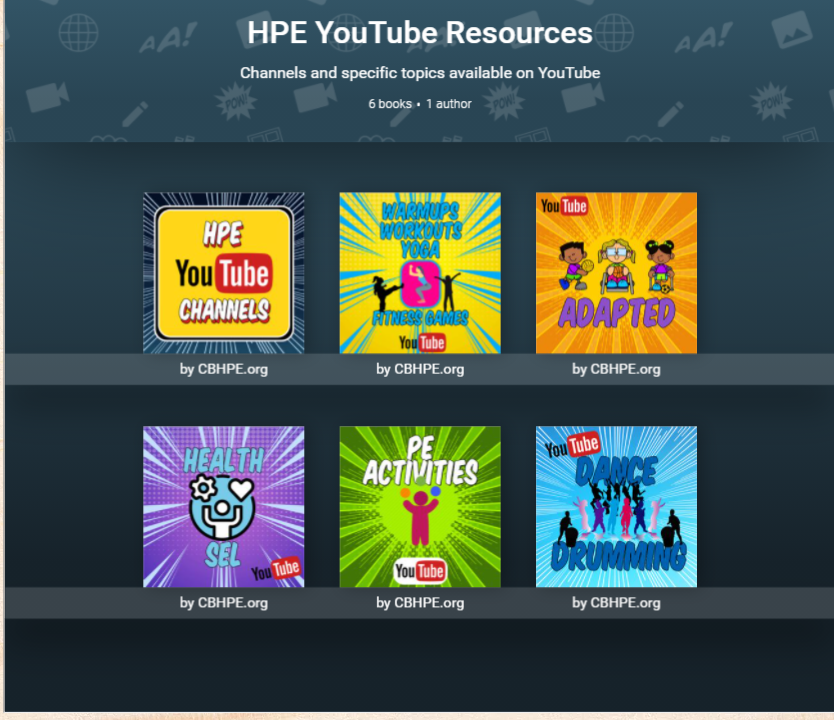Click the 1 author count text

coord(448,104)
